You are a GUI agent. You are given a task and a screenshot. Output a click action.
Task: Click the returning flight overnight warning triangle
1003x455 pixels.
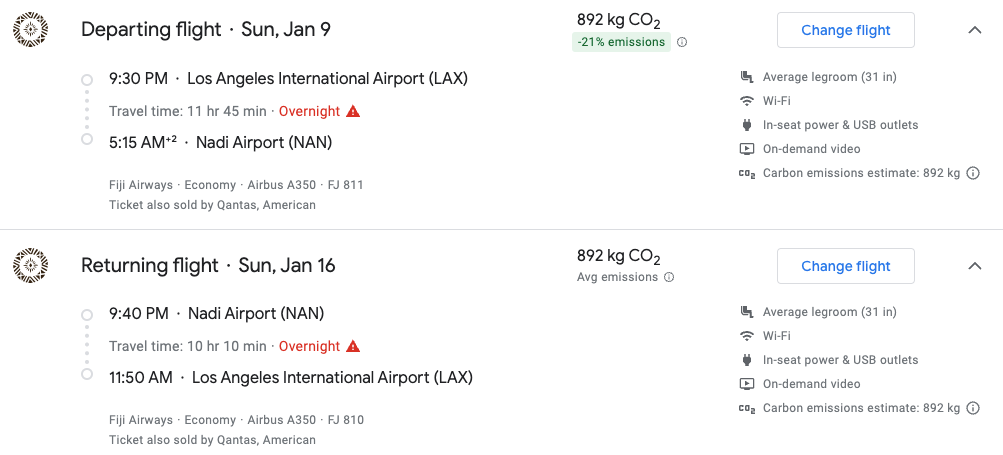(353, 346)
